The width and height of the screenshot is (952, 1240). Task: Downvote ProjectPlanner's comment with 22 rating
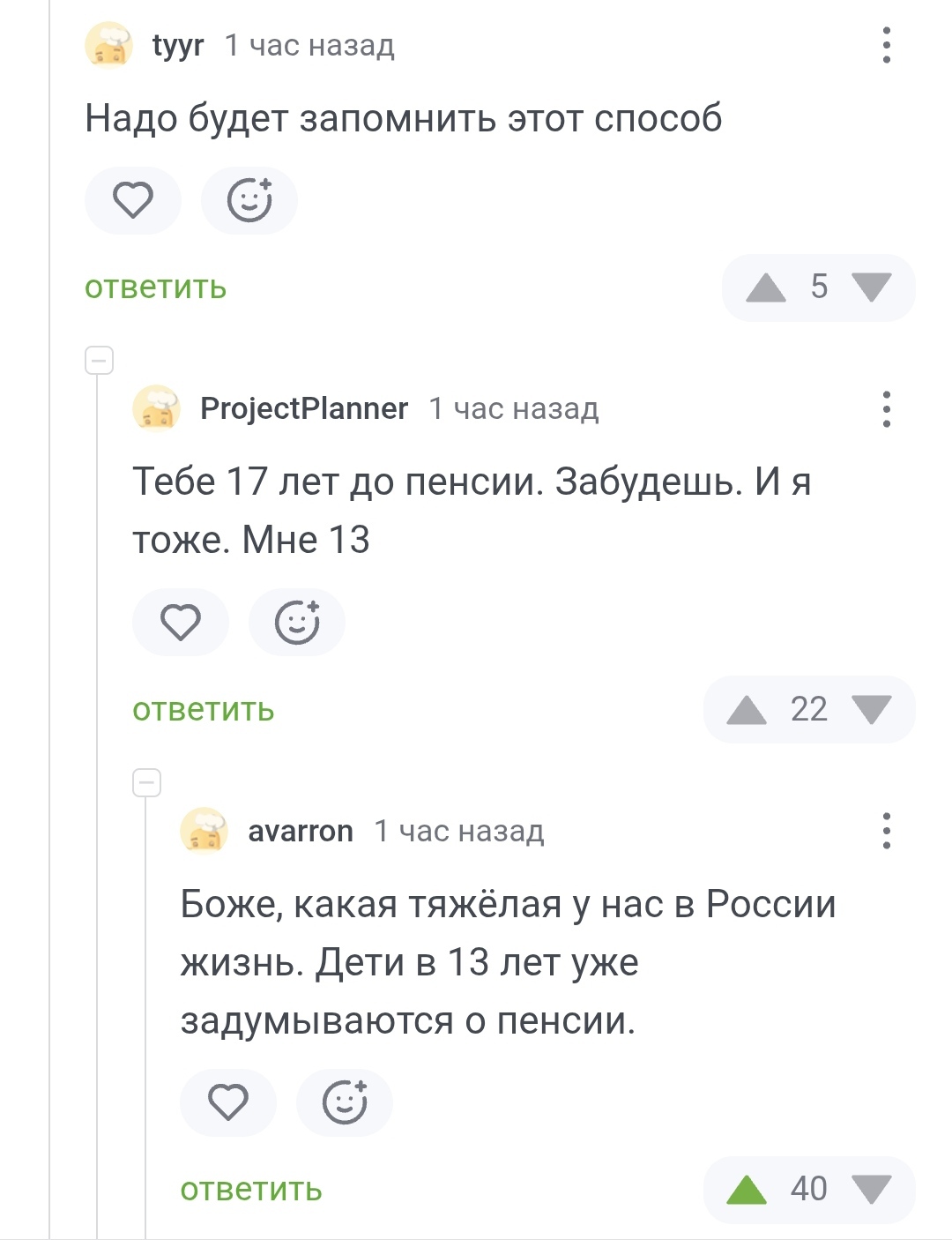[x=873, y=710]
